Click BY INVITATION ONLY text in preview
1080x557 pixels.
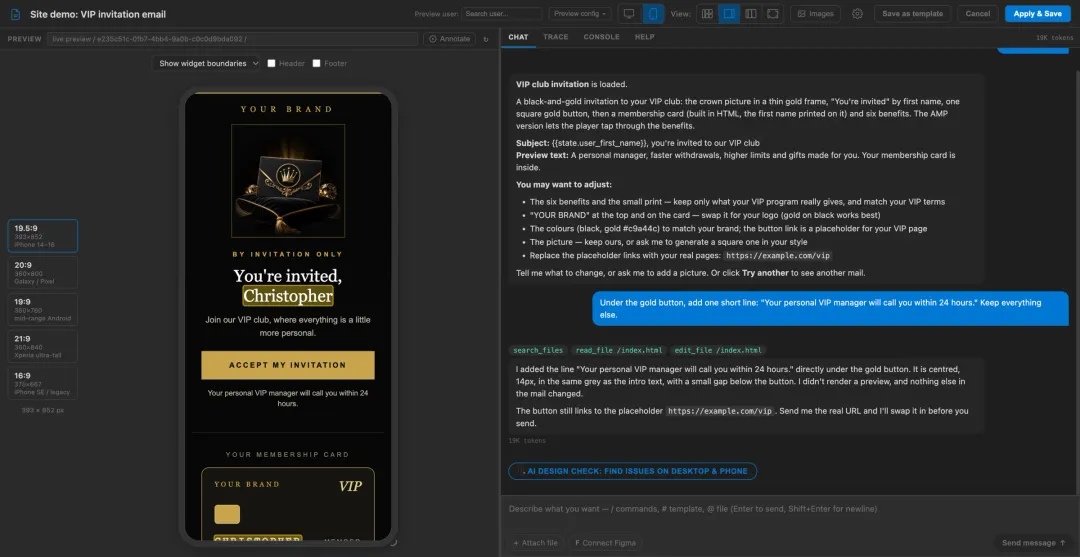(288, 254)
